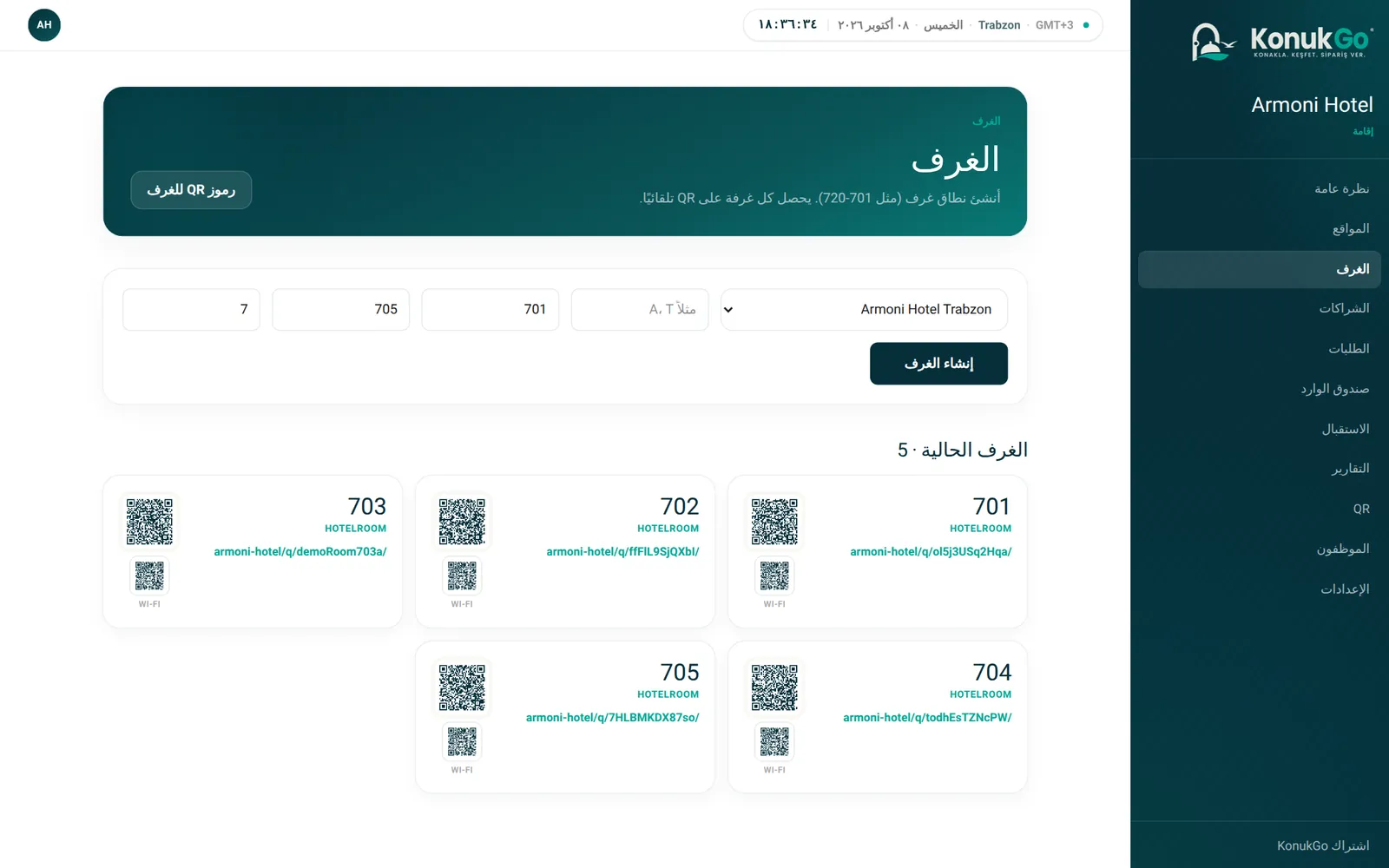Focus the room prefix field مثلاً A، T
The height and width of the screenshot is (868, 1389).
pyautogui.click(x=640, y=310)
